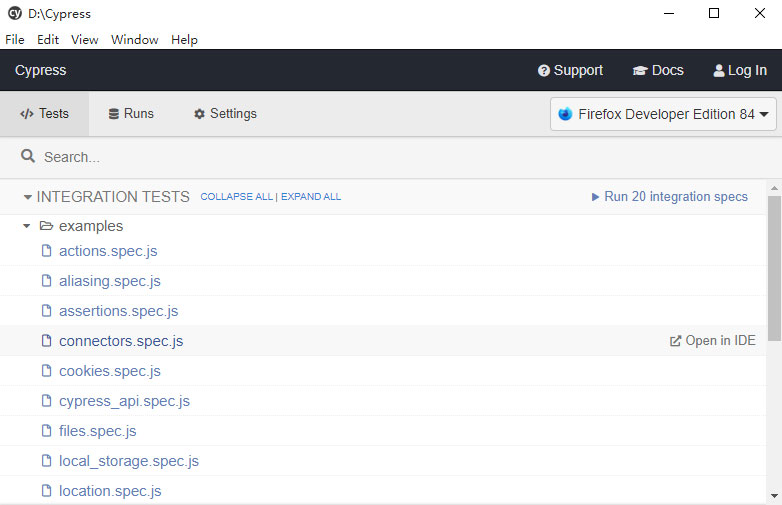The image size is (782, 505).
Task: Open assertions.spec.js
Action: (x=119, y=311)
